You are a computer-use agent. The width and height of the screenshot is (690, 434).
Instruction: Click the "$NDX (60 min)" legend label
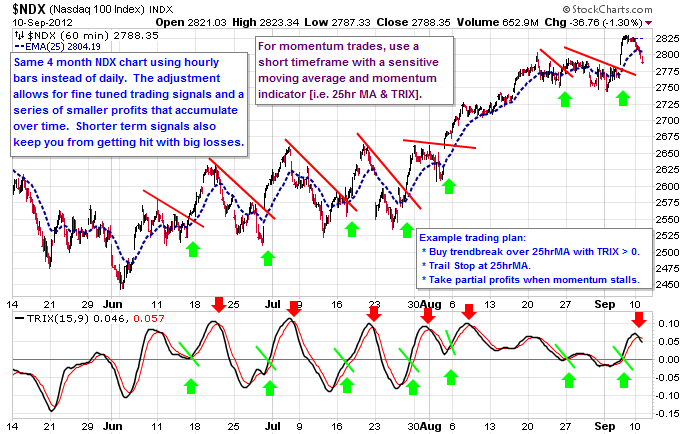[68, 35]
